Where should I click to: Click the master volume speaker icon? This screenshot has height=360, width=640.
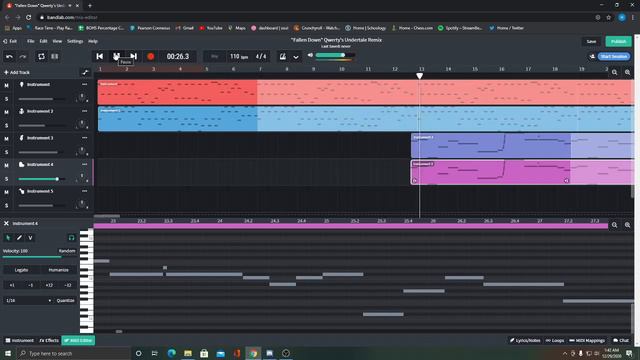click(x=310, y=55)
